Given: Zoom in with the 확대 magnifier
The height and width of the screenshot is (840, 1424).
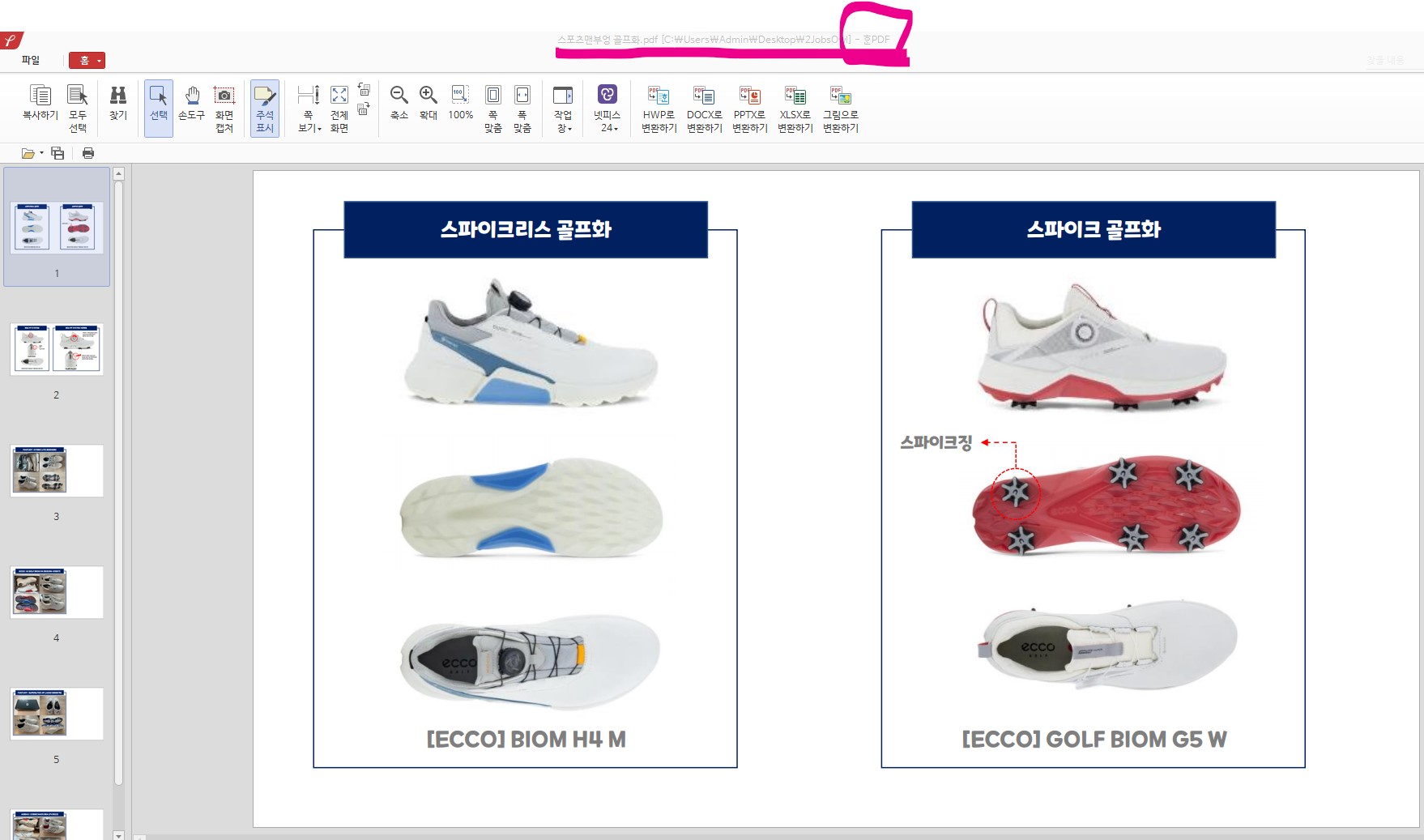Looking at the screenshot, I should 428,104.
